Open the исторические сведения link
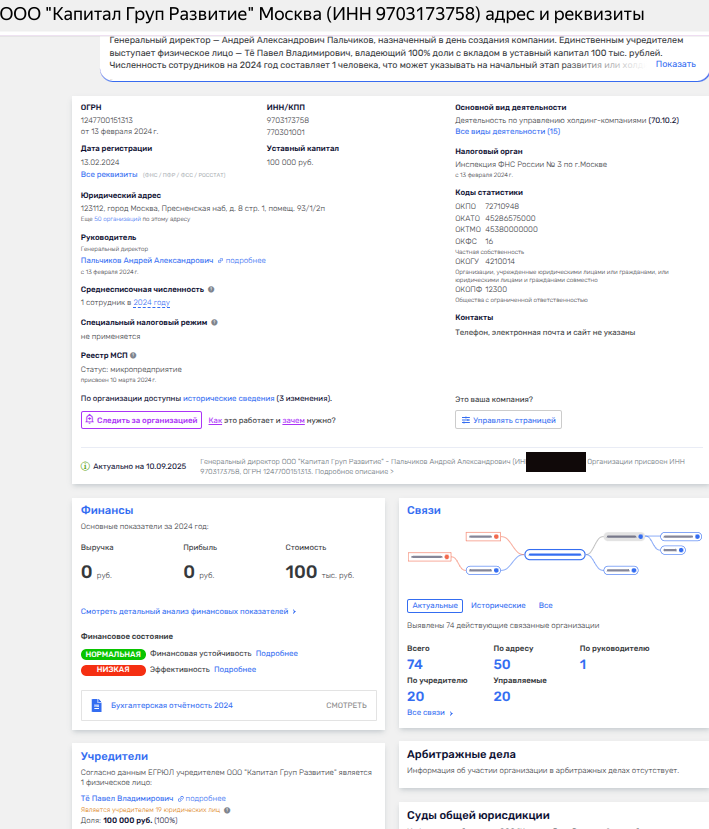Image resolution: width=709 pixels, height=829 pixels. [228, 398]
